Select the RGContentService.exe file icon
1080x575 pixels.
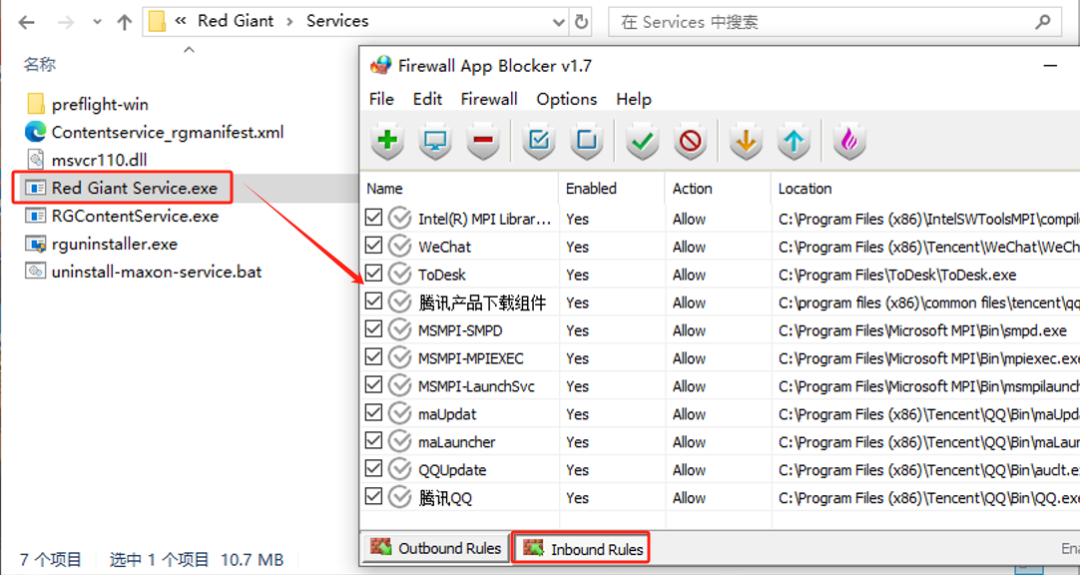[36, 216]
